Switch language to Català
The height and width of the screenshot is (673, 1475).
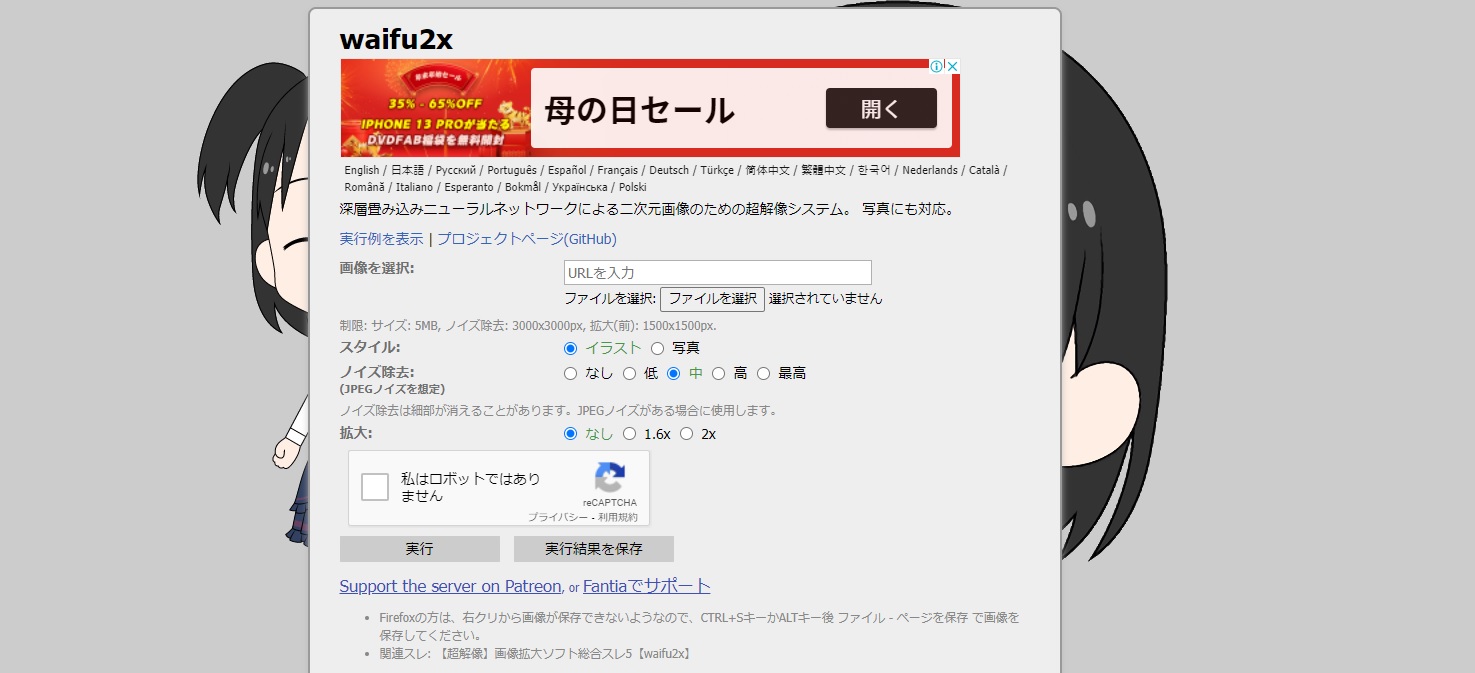click(x=984, y=170)
